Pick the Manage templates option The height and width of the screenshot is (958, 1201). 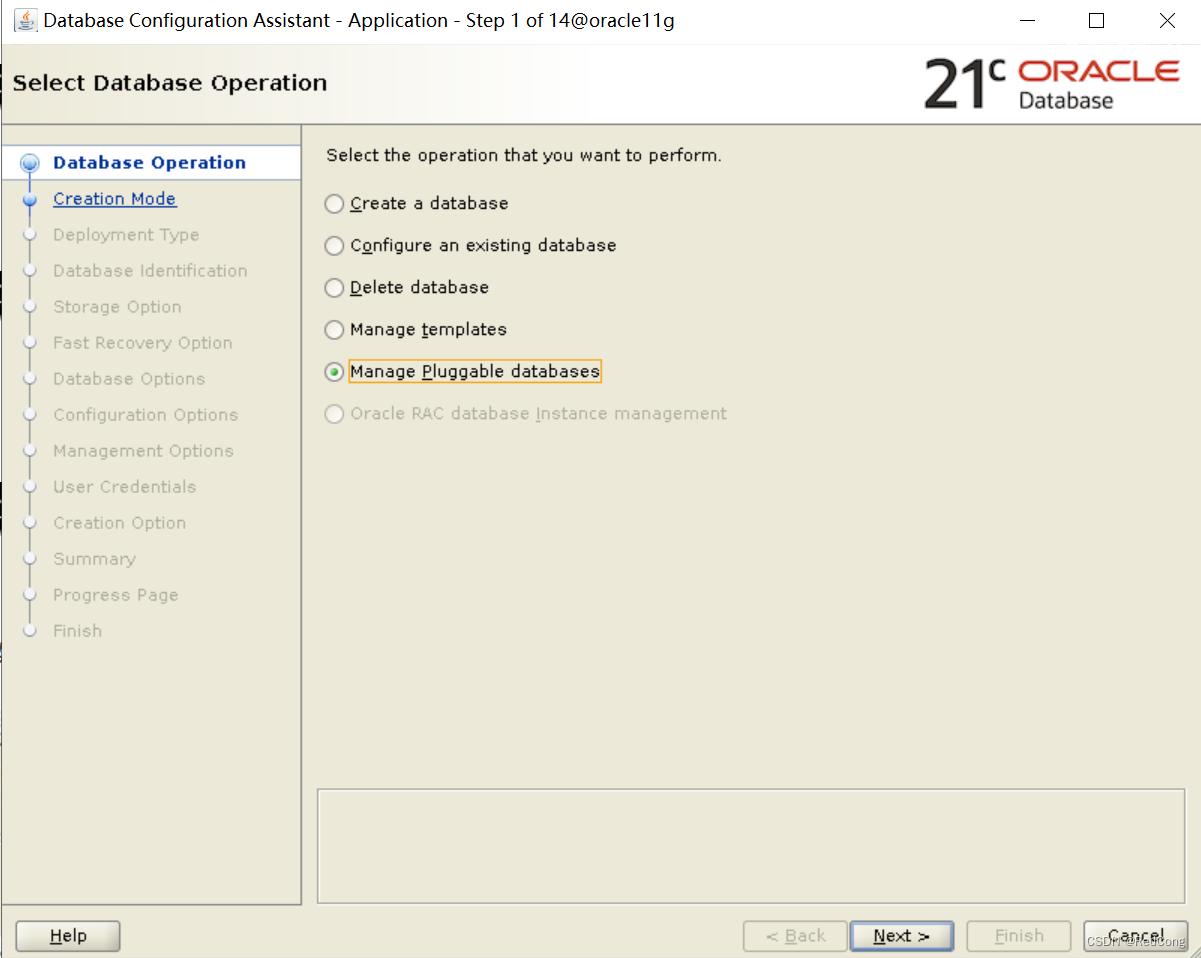[334, 330]
